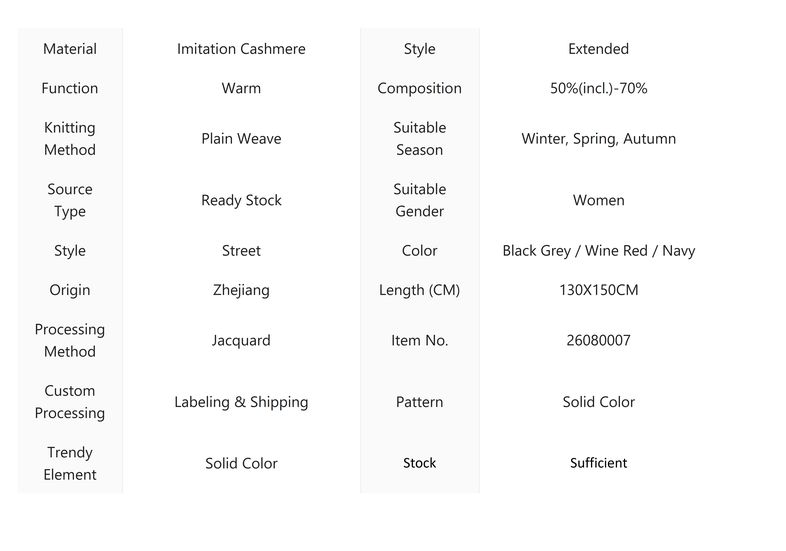The image size is (786, 551).
Task: Click the Zhejiang origin value
Action: click(241, 290)
